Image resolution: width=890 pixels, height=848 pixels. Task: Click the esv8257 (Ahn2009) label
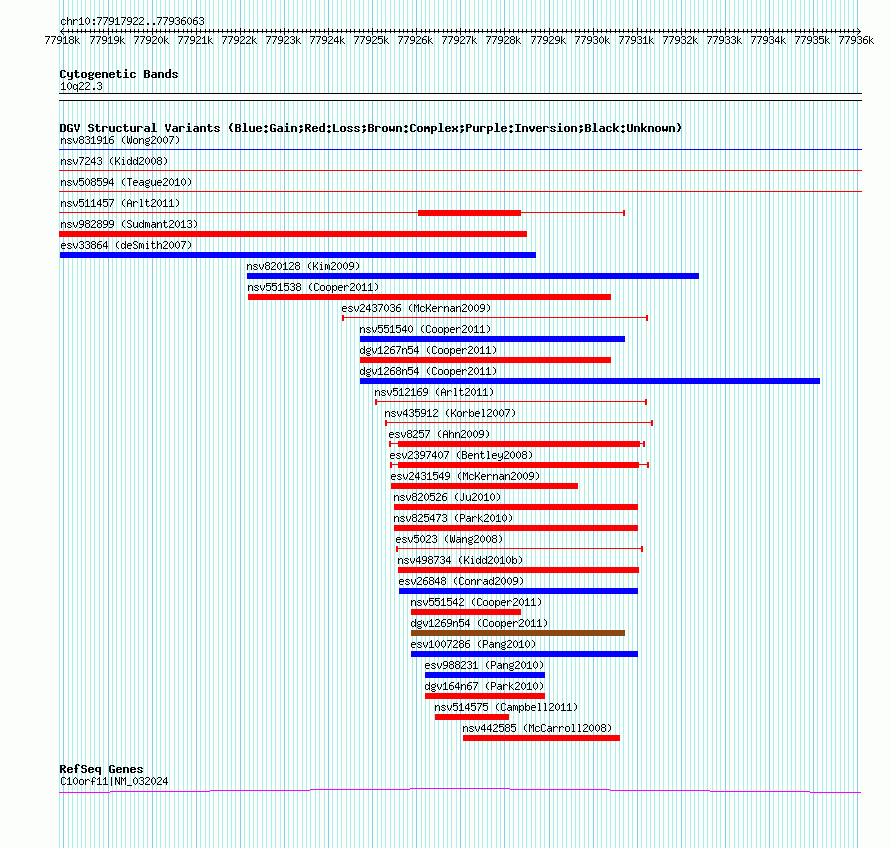[439, 434]
